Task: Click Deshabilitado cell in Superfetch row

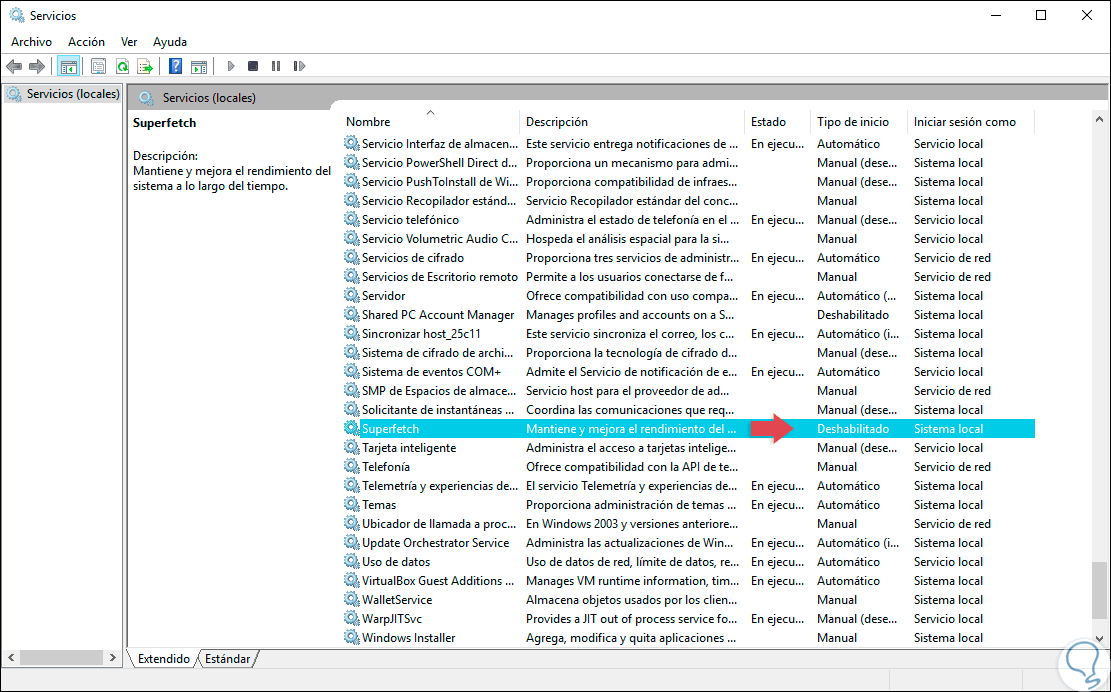Action: tap(852, 429)
